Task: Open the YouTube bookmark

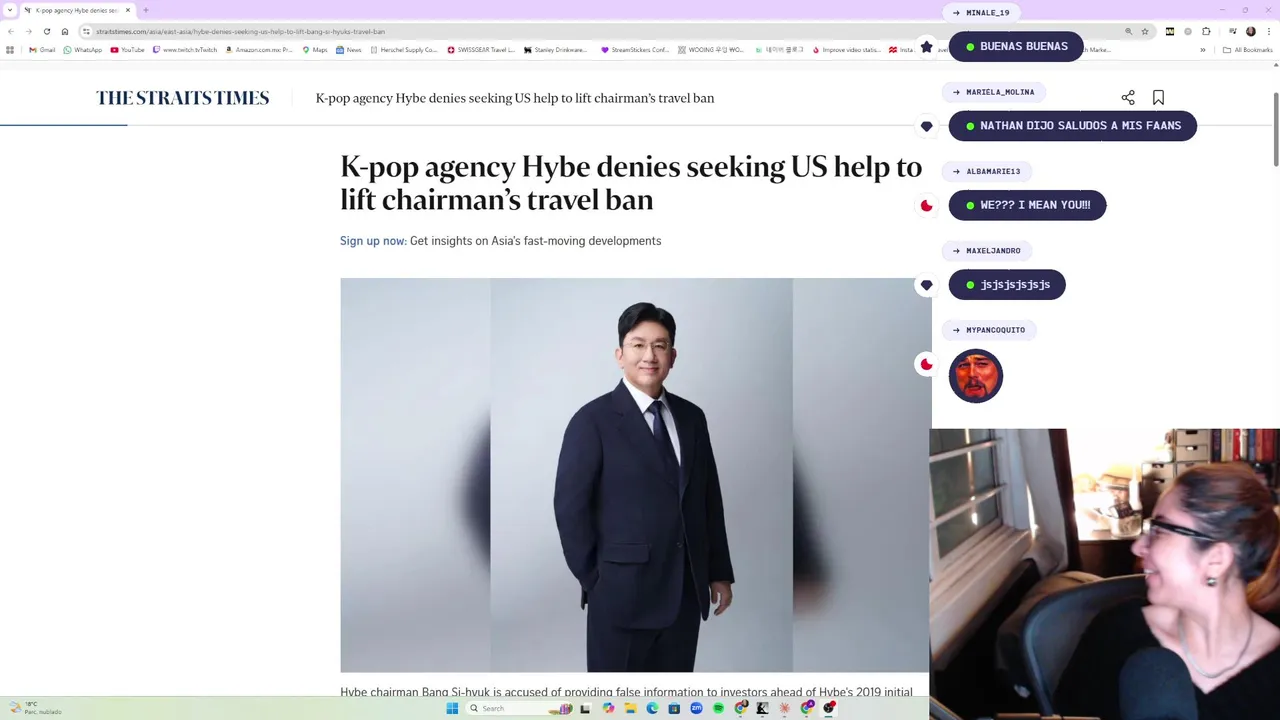Action: click(x=127, y=50)
